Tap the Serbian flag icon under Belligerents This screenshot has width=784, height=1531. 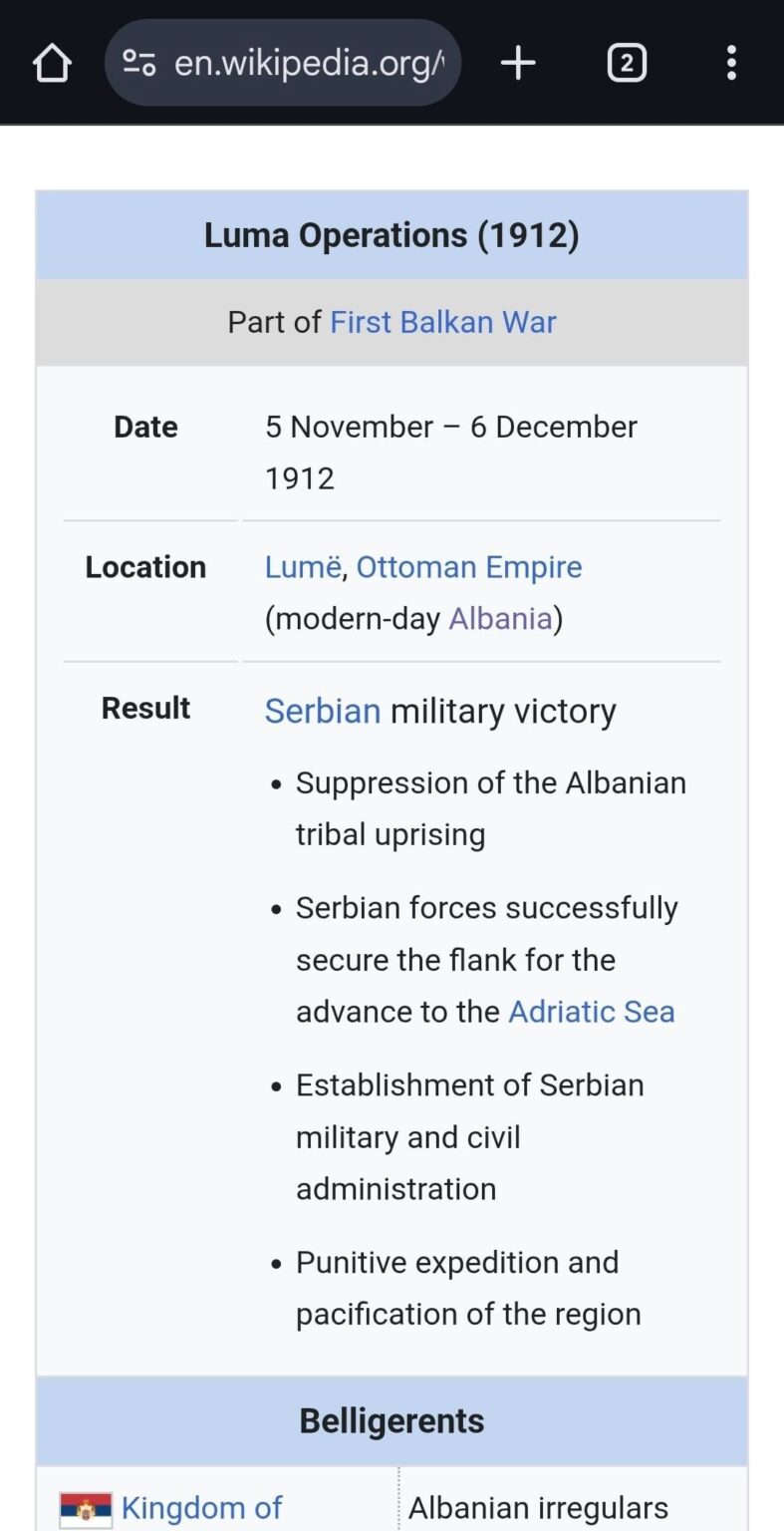click(85, 1507)
